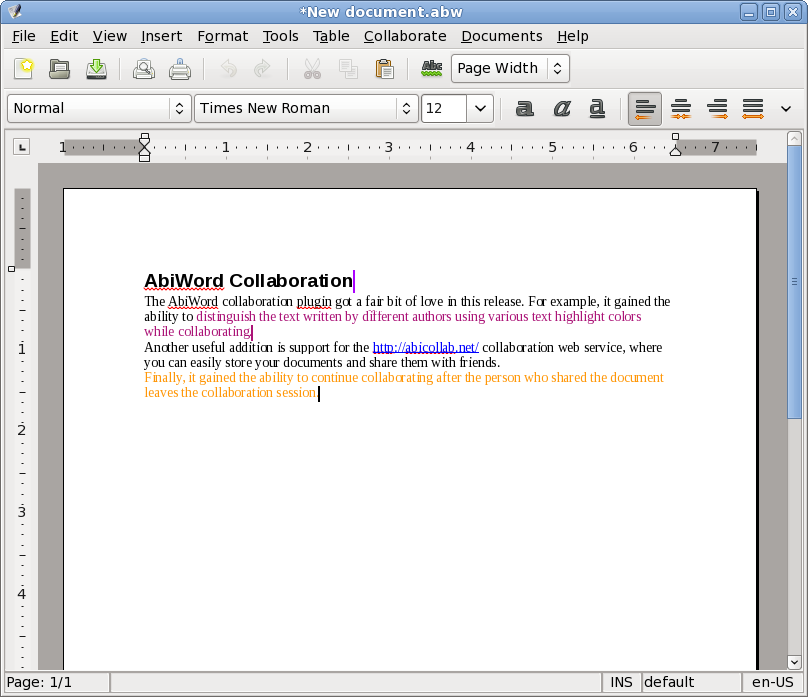This screenshot has height=697, width=808.
Task: Enable center text alignment
Action: click(681, 108)
